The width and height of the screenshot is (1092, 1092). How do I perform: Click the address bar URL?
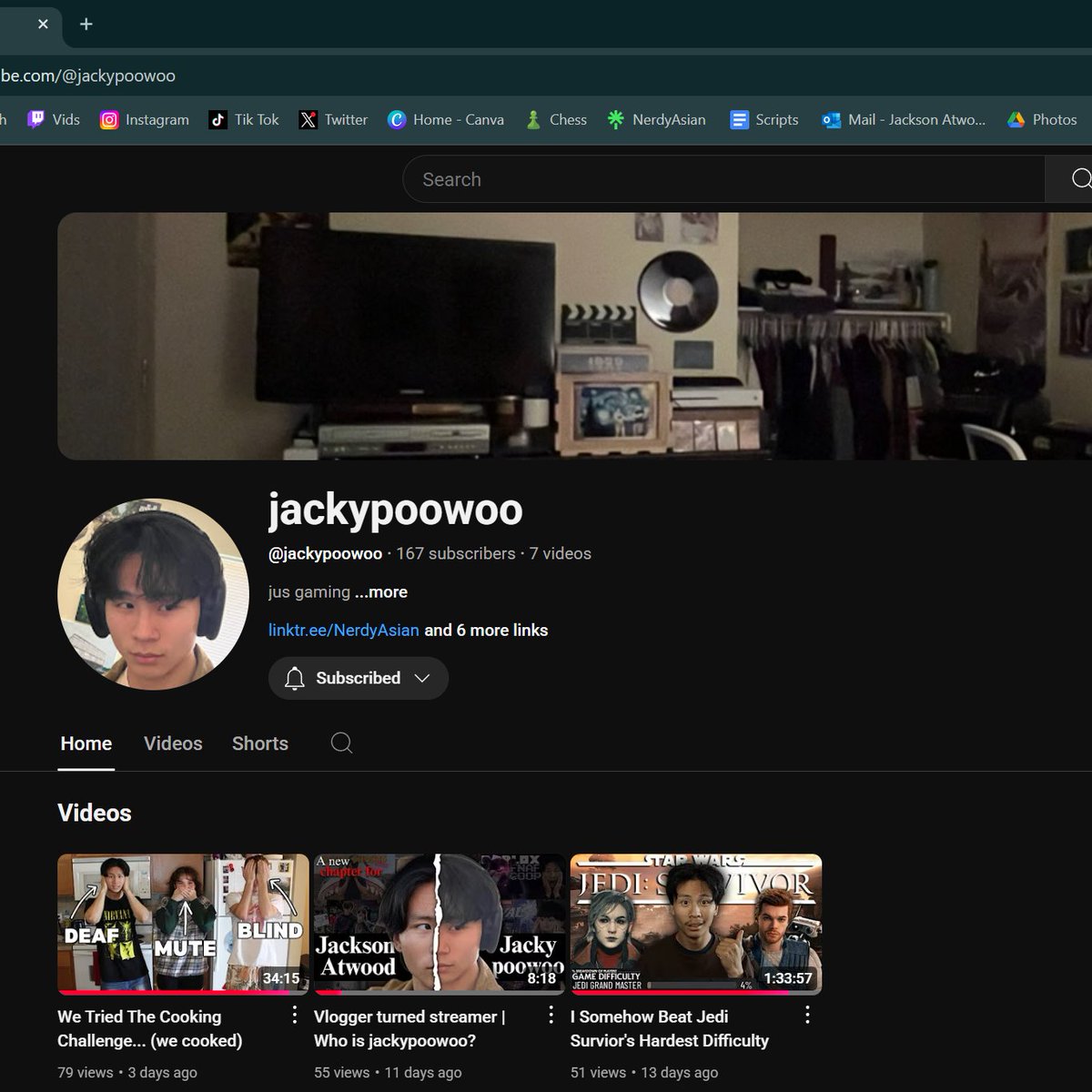click(88, 76)
